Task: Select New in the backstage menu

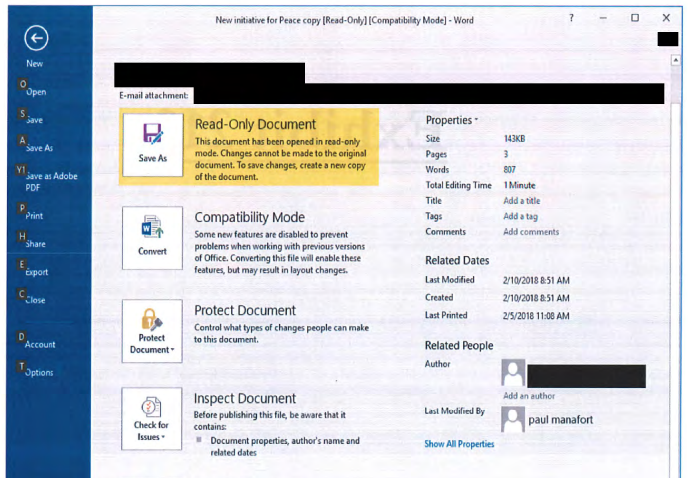Action: click(x=35, y=64)
